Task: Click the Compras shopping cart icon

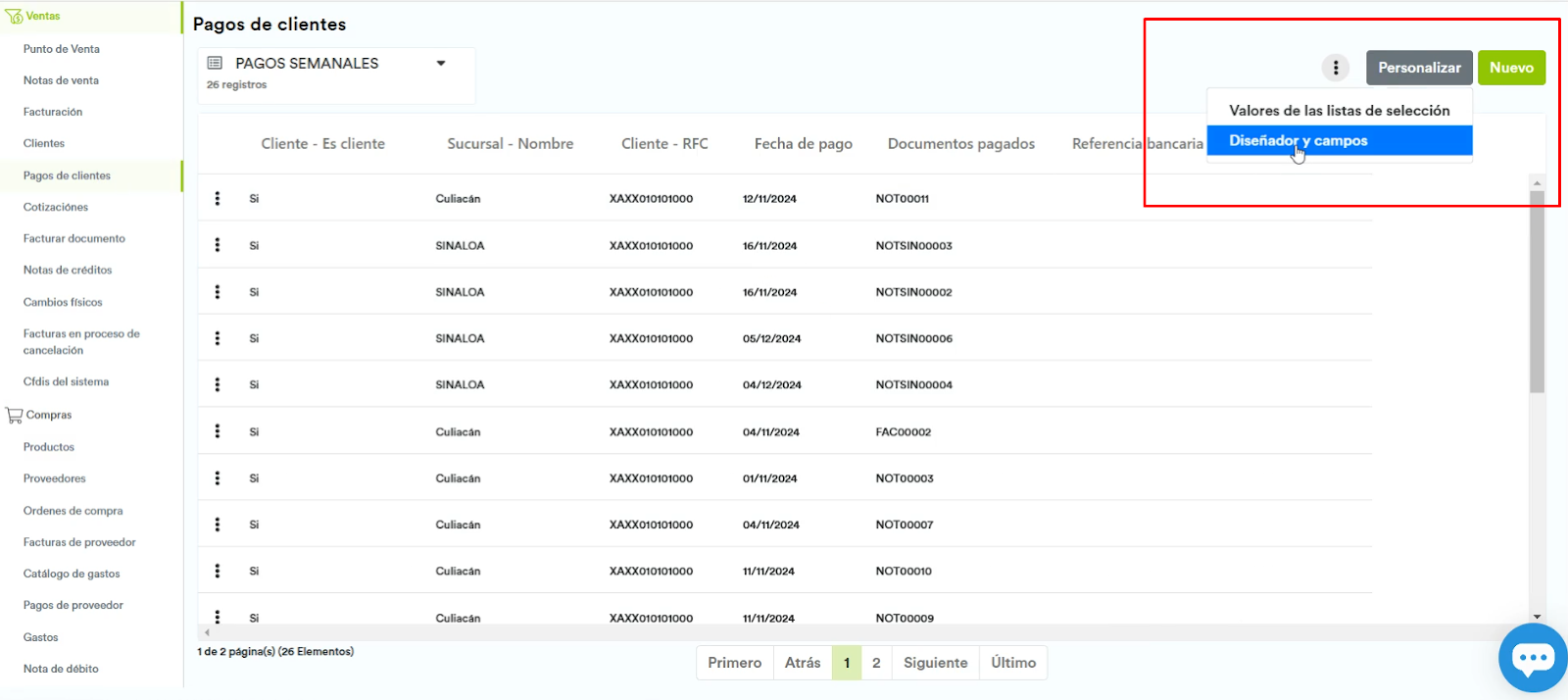Action: point(14,416)
